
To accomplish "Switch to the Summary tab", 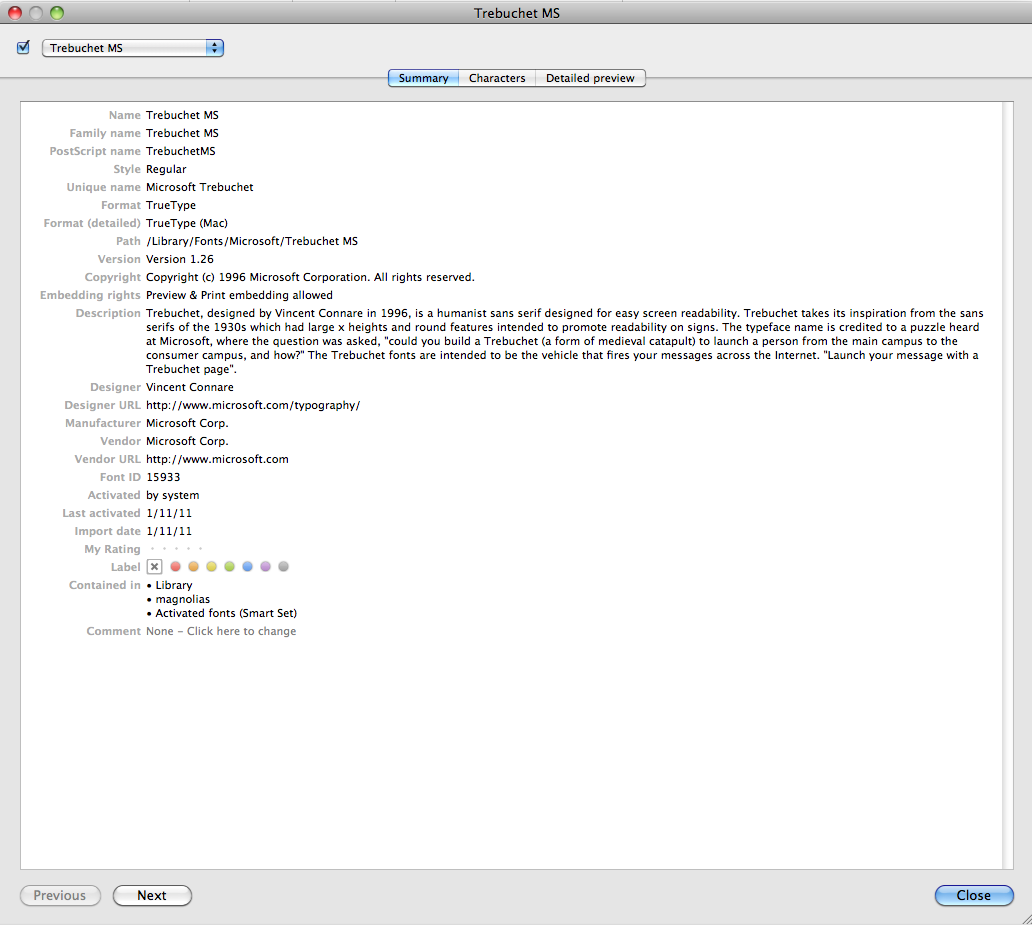I will 423,78.
